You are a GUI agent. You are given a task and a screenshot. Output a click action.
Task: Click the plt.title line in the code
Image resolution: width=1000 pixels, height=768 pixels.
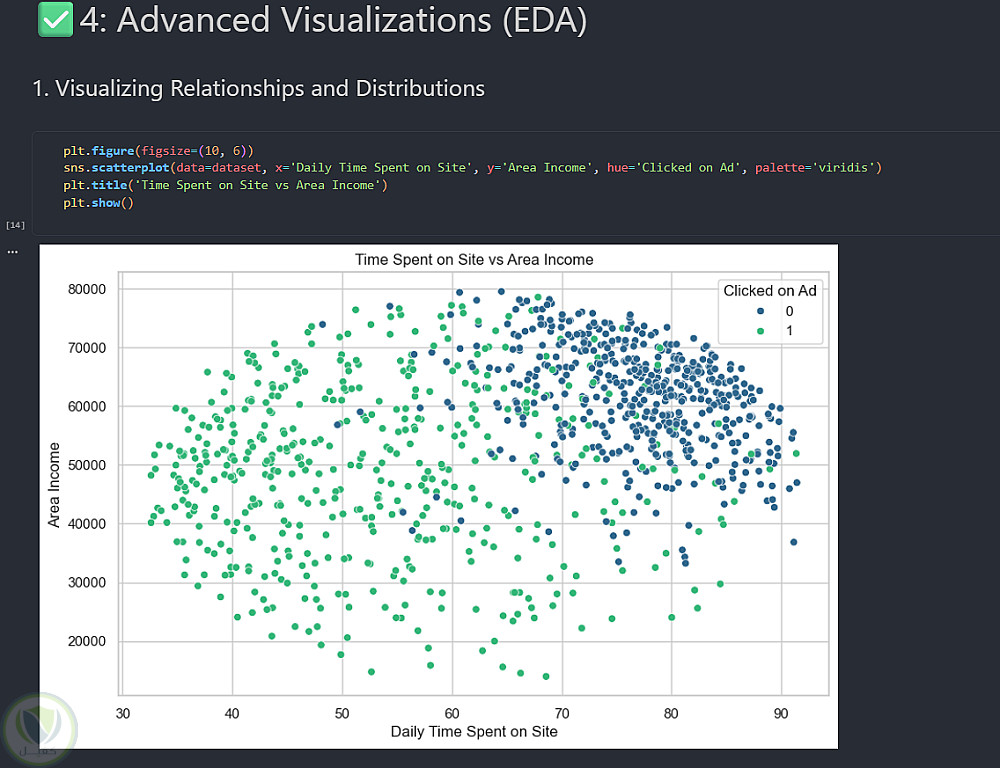(x=224, y=185)
